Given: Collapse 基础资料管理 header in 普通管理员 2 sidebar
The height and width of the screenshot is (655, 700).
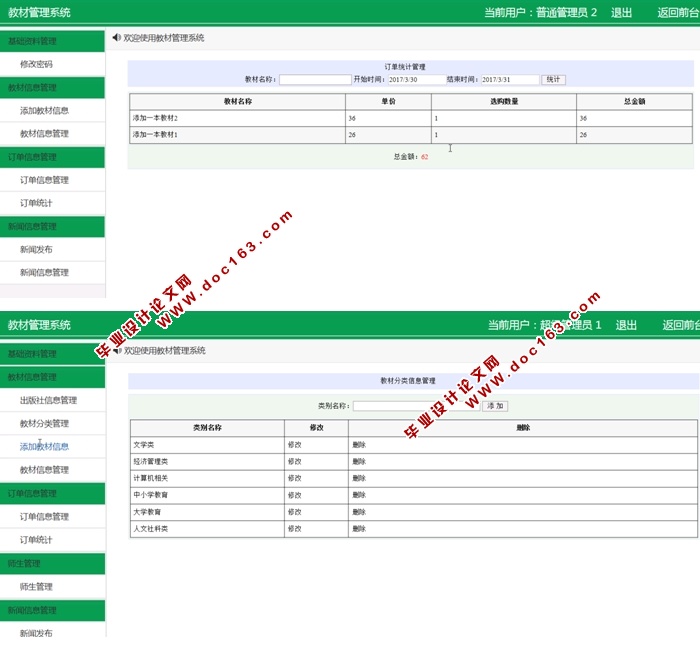Looking at the screenshot, I should tap(52, 41).
